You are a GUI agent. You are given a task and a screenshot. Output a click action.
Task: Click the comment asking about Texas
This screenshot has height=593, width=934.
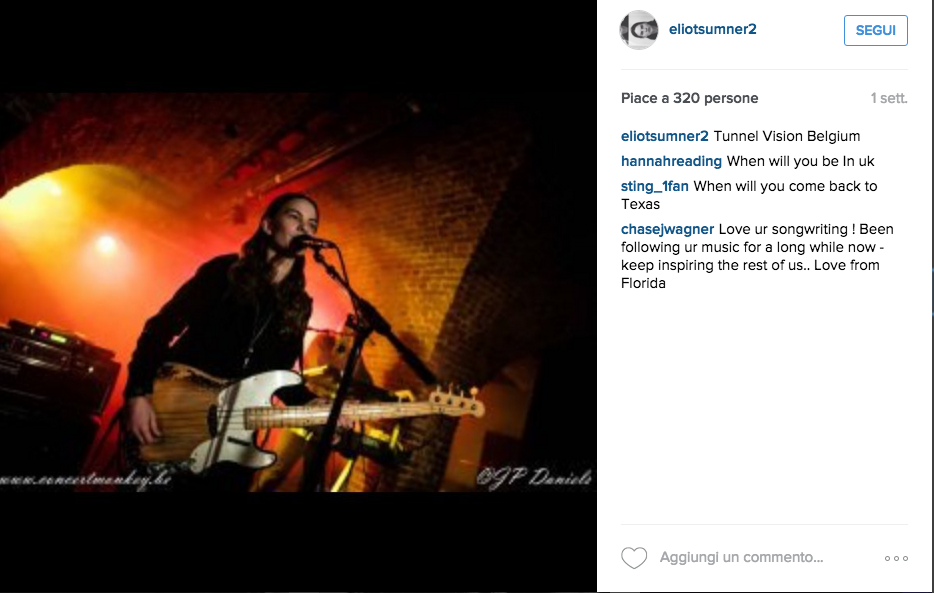click(749, 195)
